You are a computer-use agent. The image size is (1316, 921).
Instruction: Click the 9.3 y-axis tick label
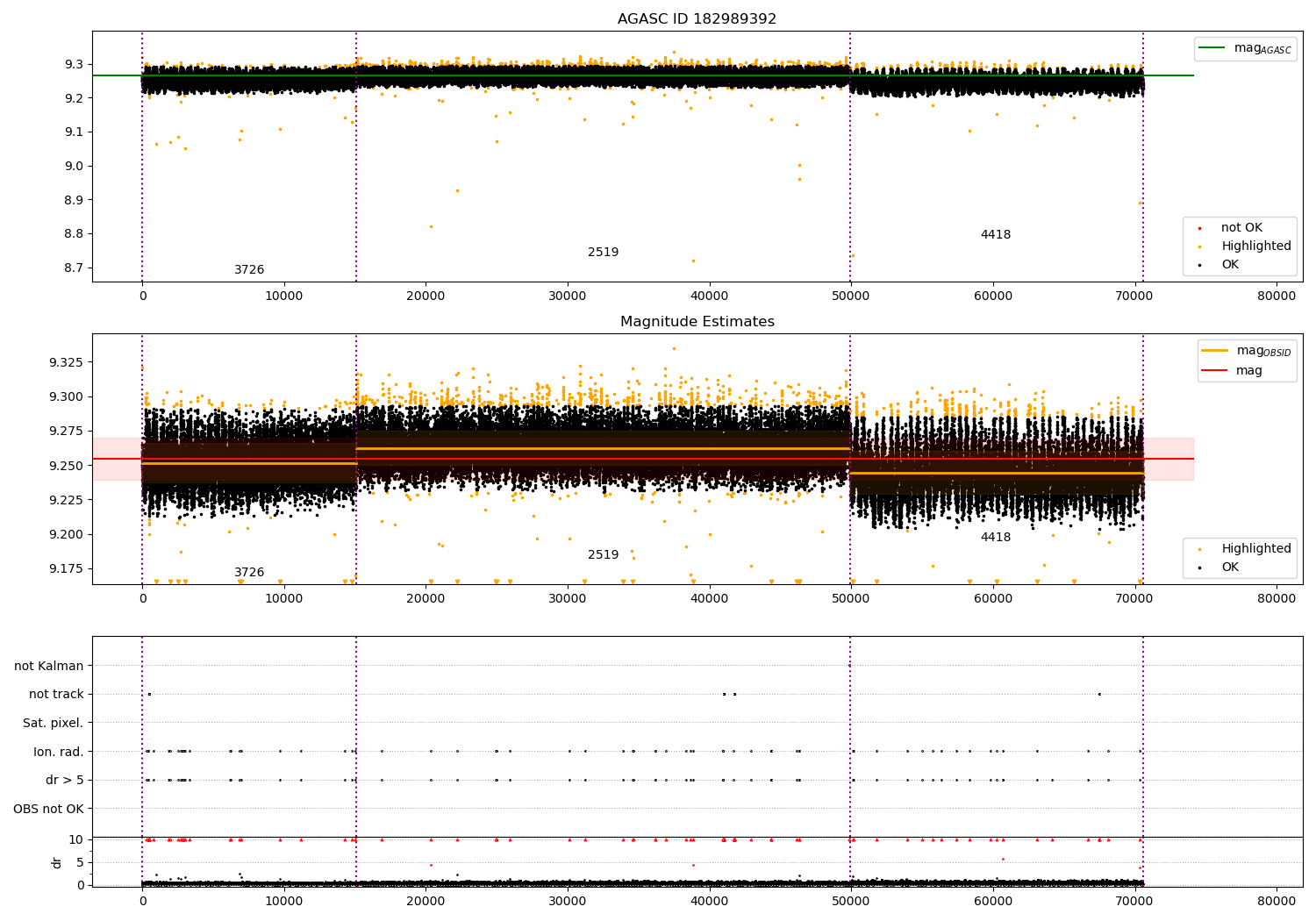pos(74,65)
